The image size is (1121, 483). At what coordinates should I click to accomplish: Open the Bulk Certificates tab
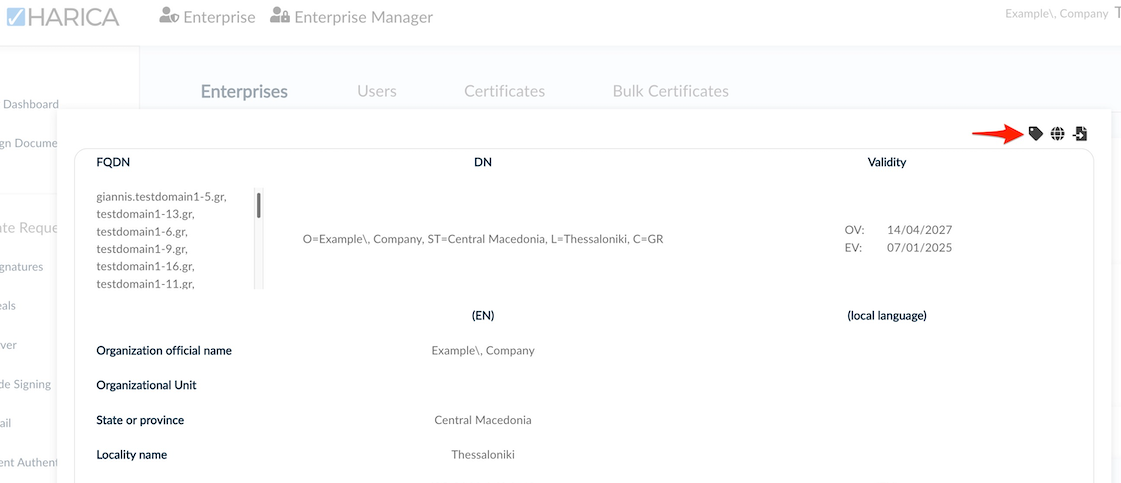670,91
